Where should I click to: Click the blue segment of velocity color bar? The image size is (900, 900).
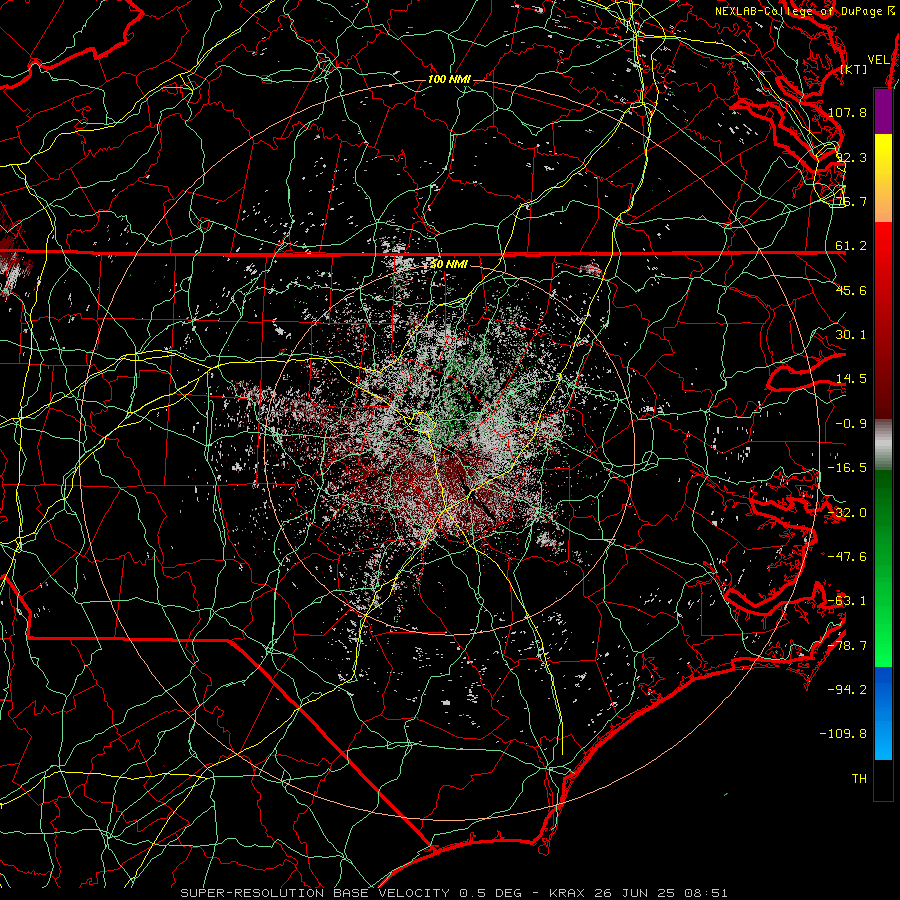pos(883,713)
